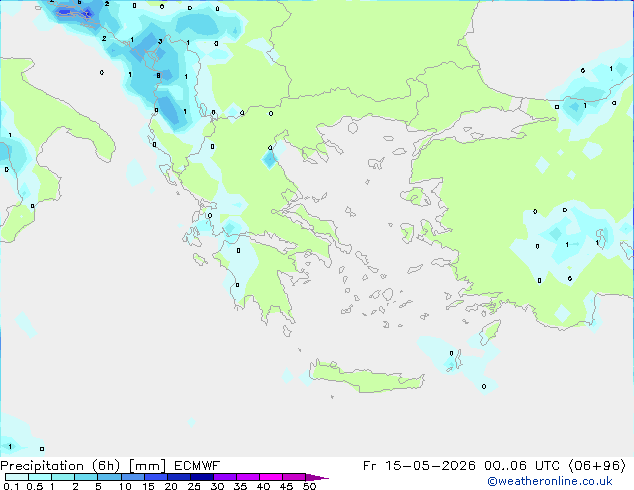Click the dark navy 25–30 mm legend swatch

pos(202,477)
